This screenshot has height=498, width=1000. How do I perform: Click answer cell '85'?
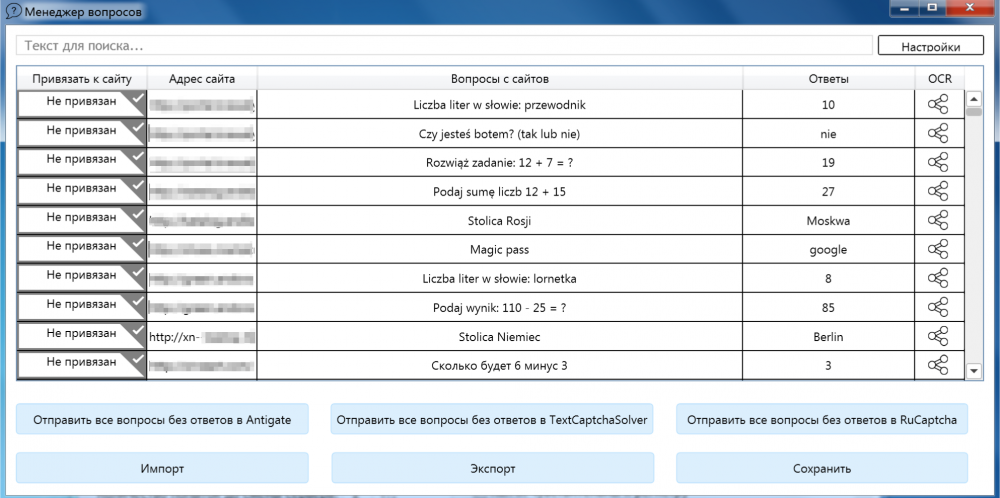click(828, 308)
